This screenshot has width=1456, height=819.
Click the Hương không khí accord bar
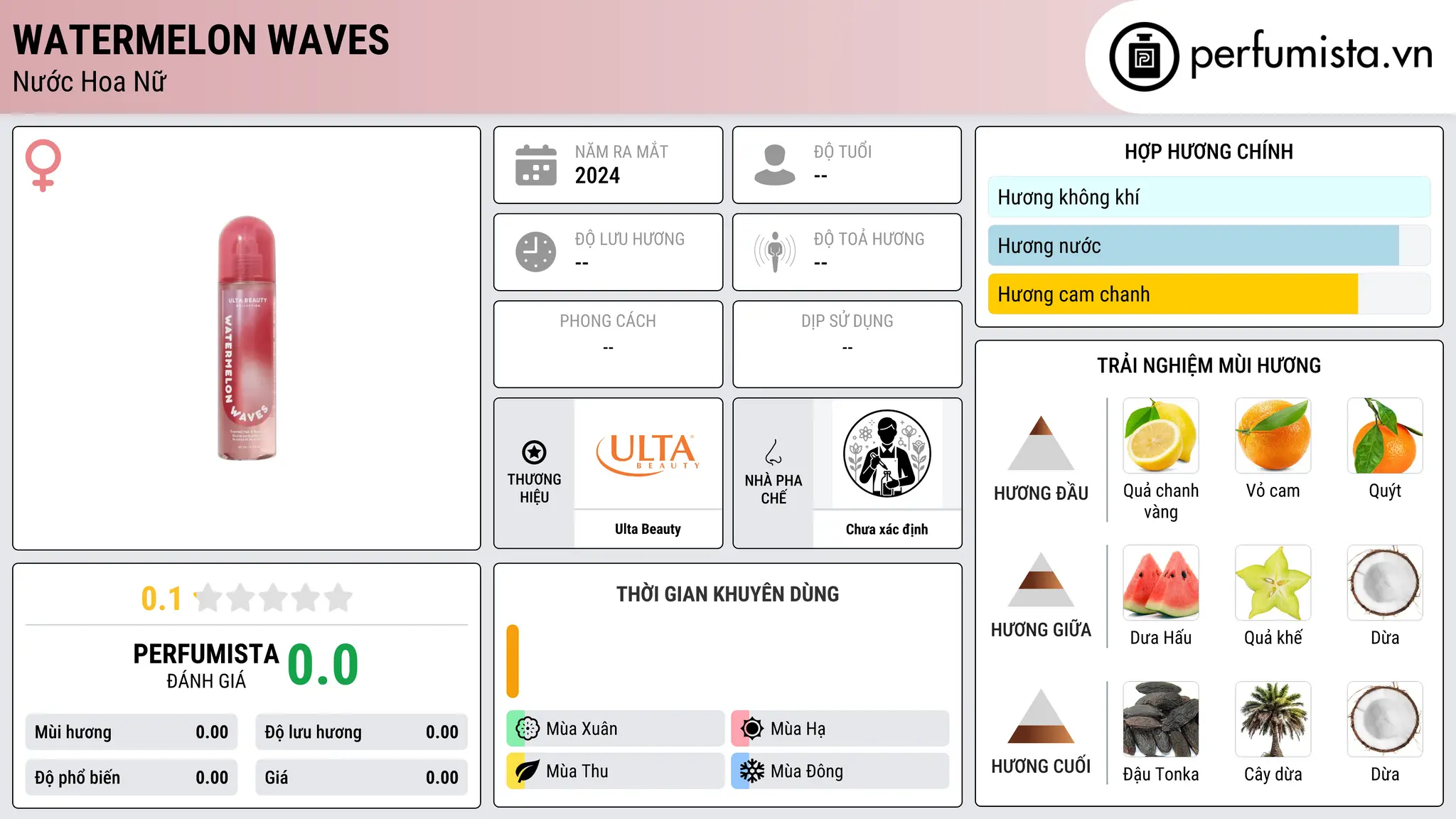pyautogui.click(x=1209, y=197)
